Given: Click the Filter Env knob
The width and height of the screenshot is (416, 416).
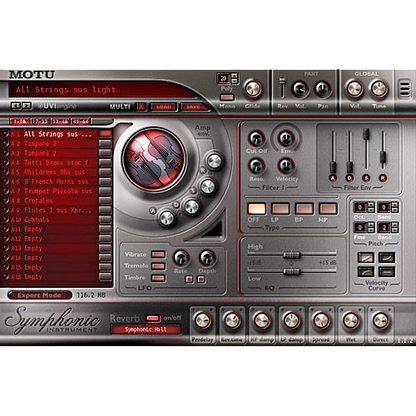Looking at the screenshot, I should click(x=286, y=139).
